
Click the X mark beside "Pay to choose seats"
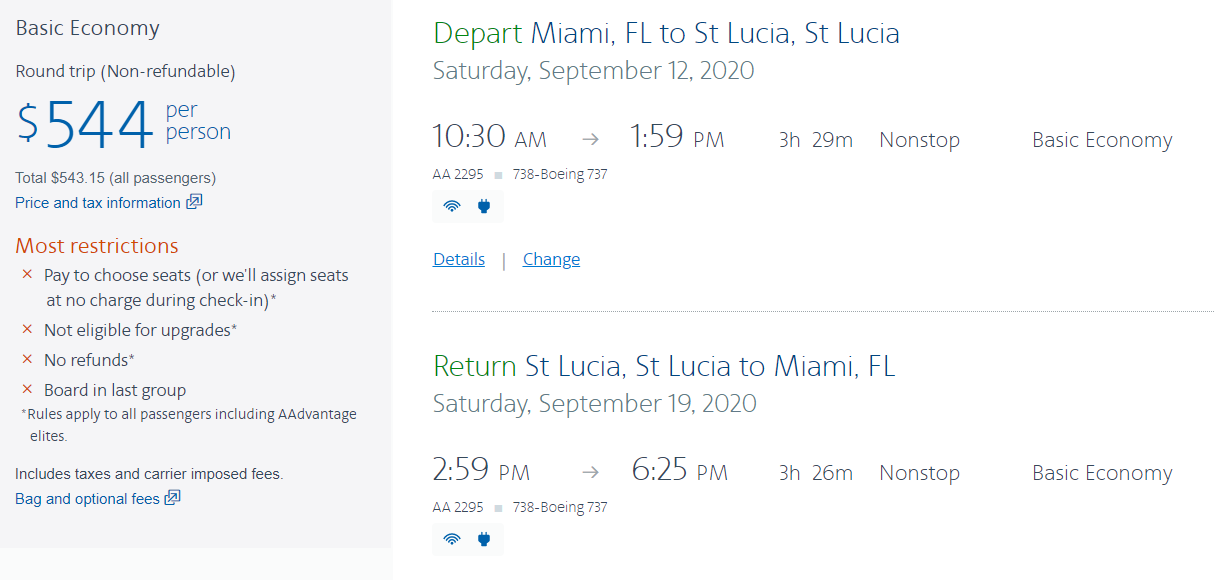27,274
